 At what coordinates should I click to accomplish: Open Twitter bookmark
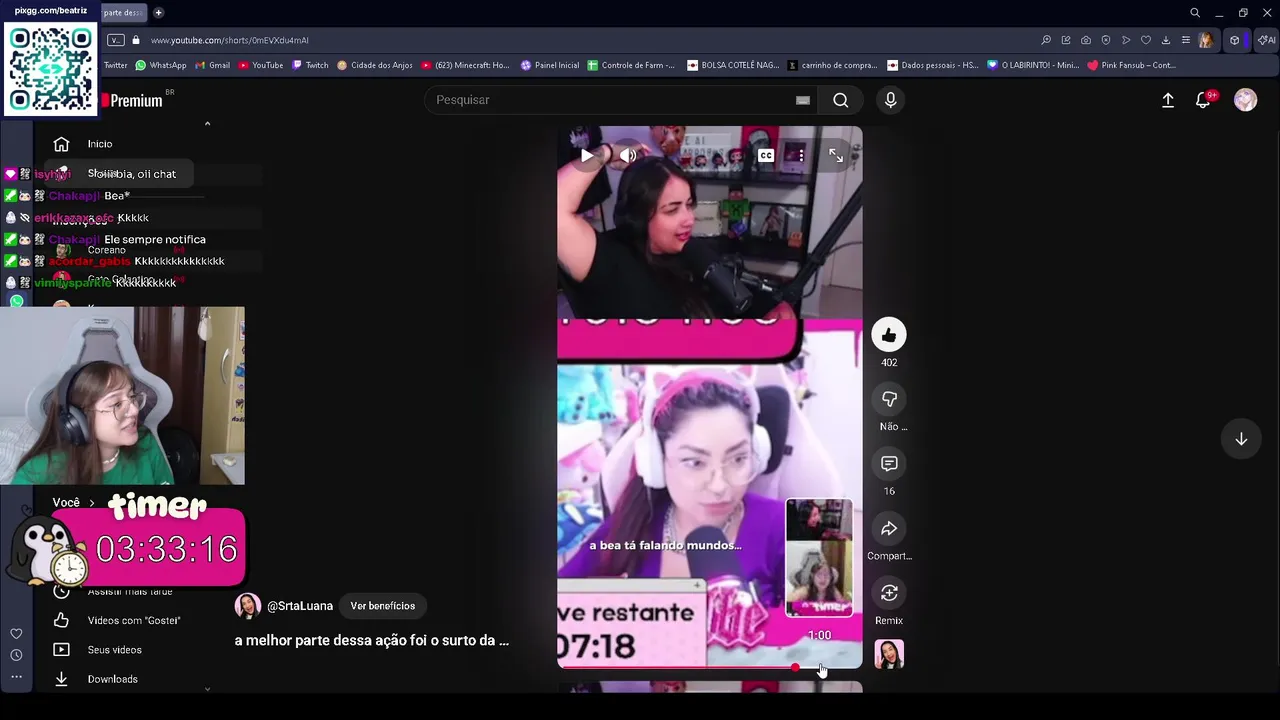pyautogui.click(x=116, y=65)
